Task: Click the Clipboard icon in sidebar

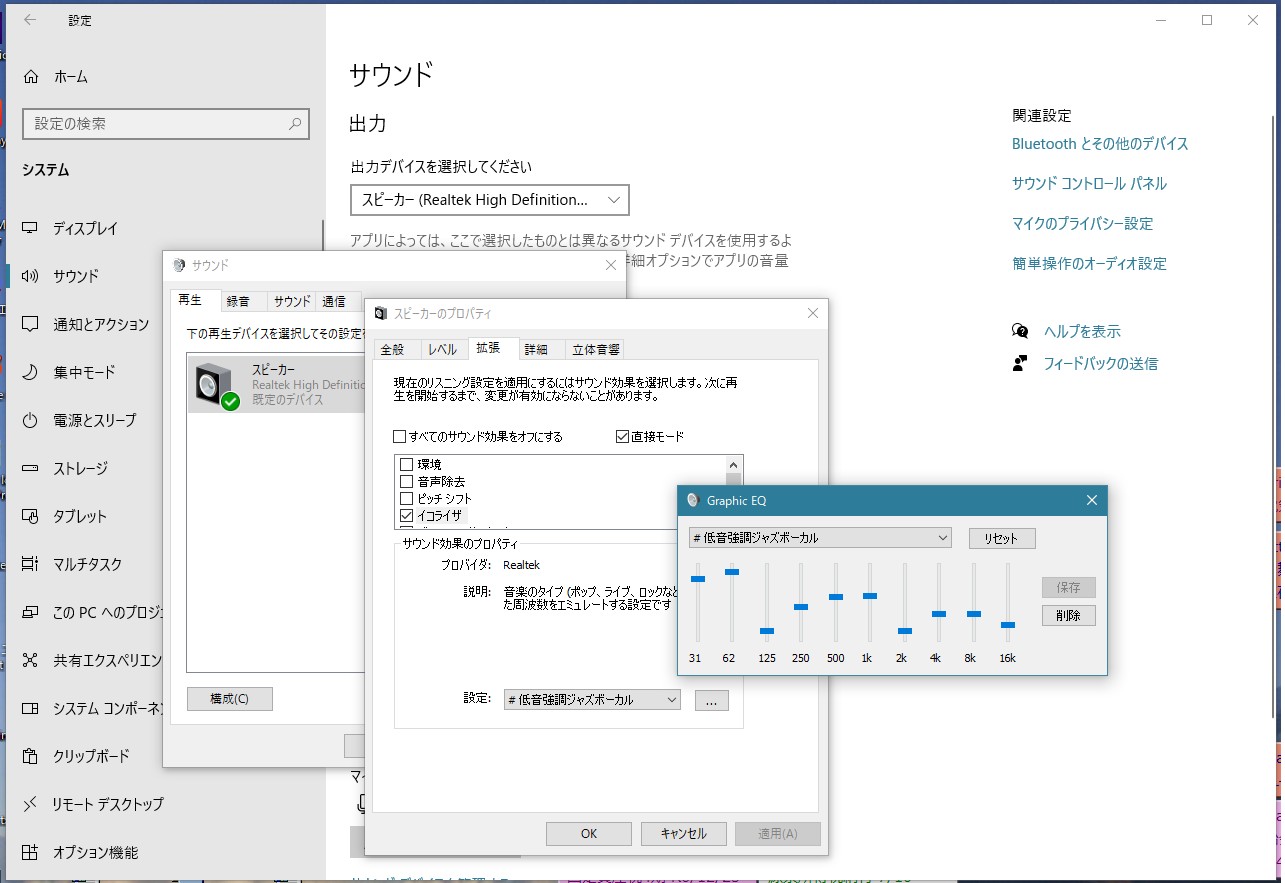Action: click(x=31, y=756)
